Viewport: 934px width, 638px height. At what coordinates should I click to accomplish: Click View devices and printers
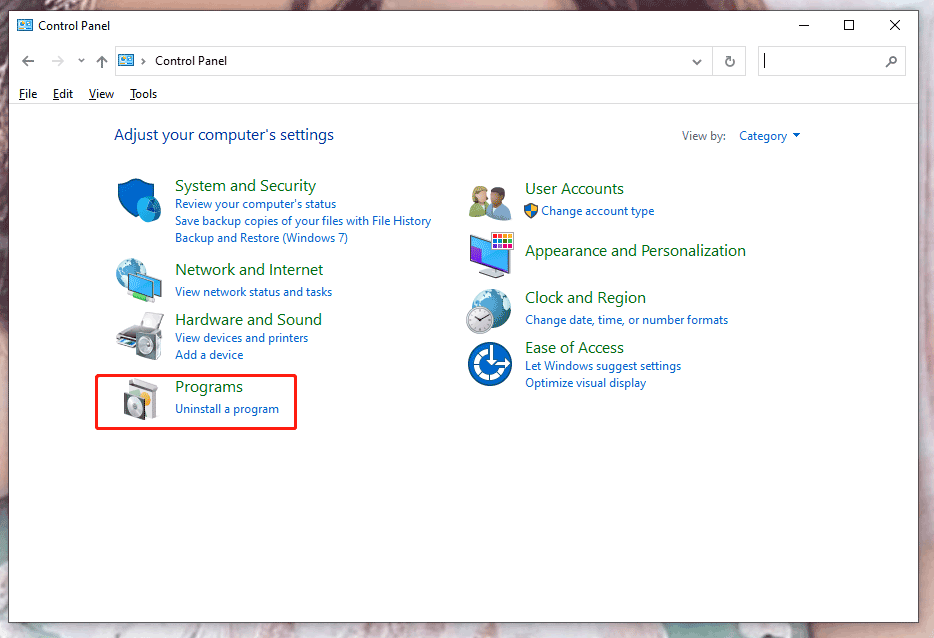pyautogui.click(x=242, y=338)
